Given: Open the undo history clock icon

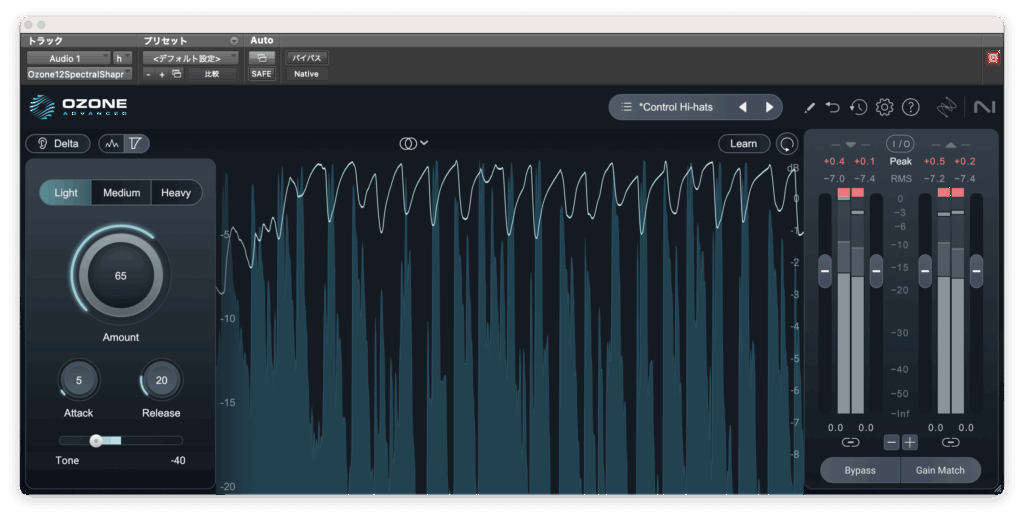Looking at the screenshot, I should pos(858,107).
